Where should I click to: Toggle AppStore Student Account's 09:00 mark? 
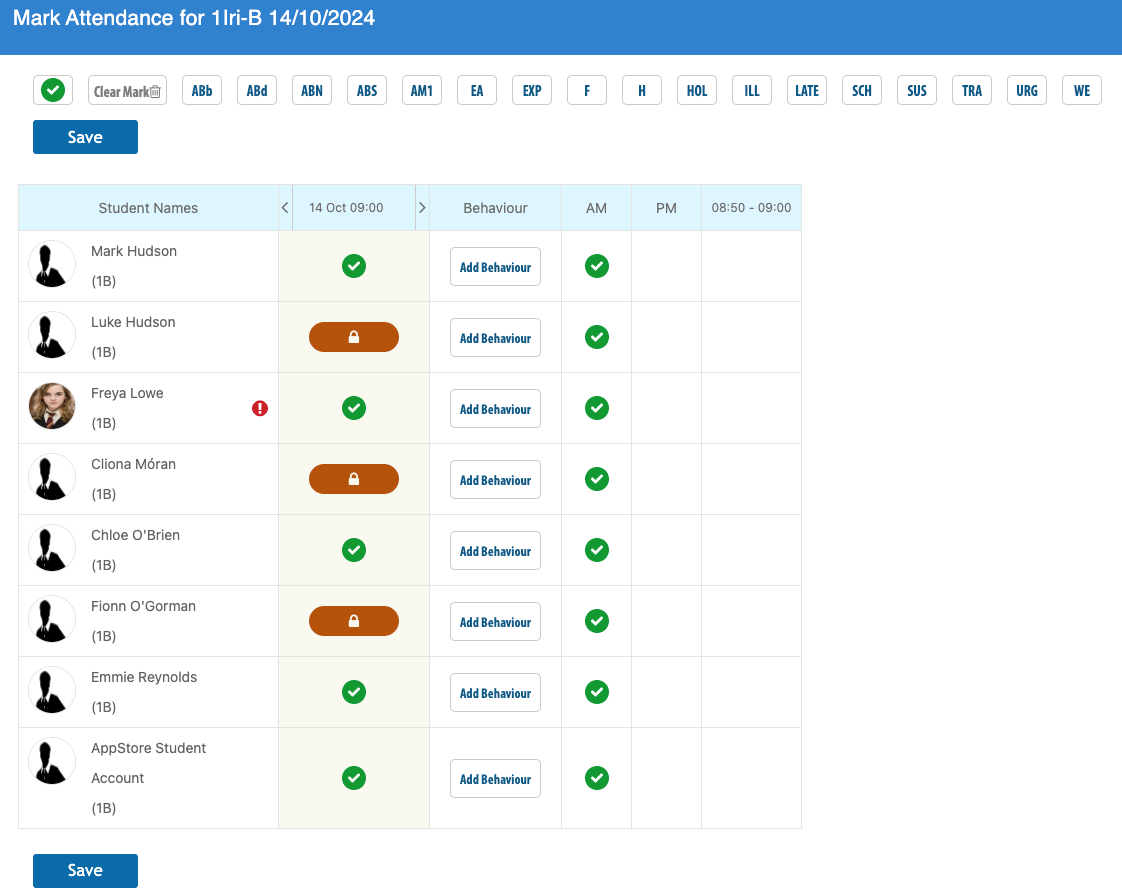(x=353, y=778)
